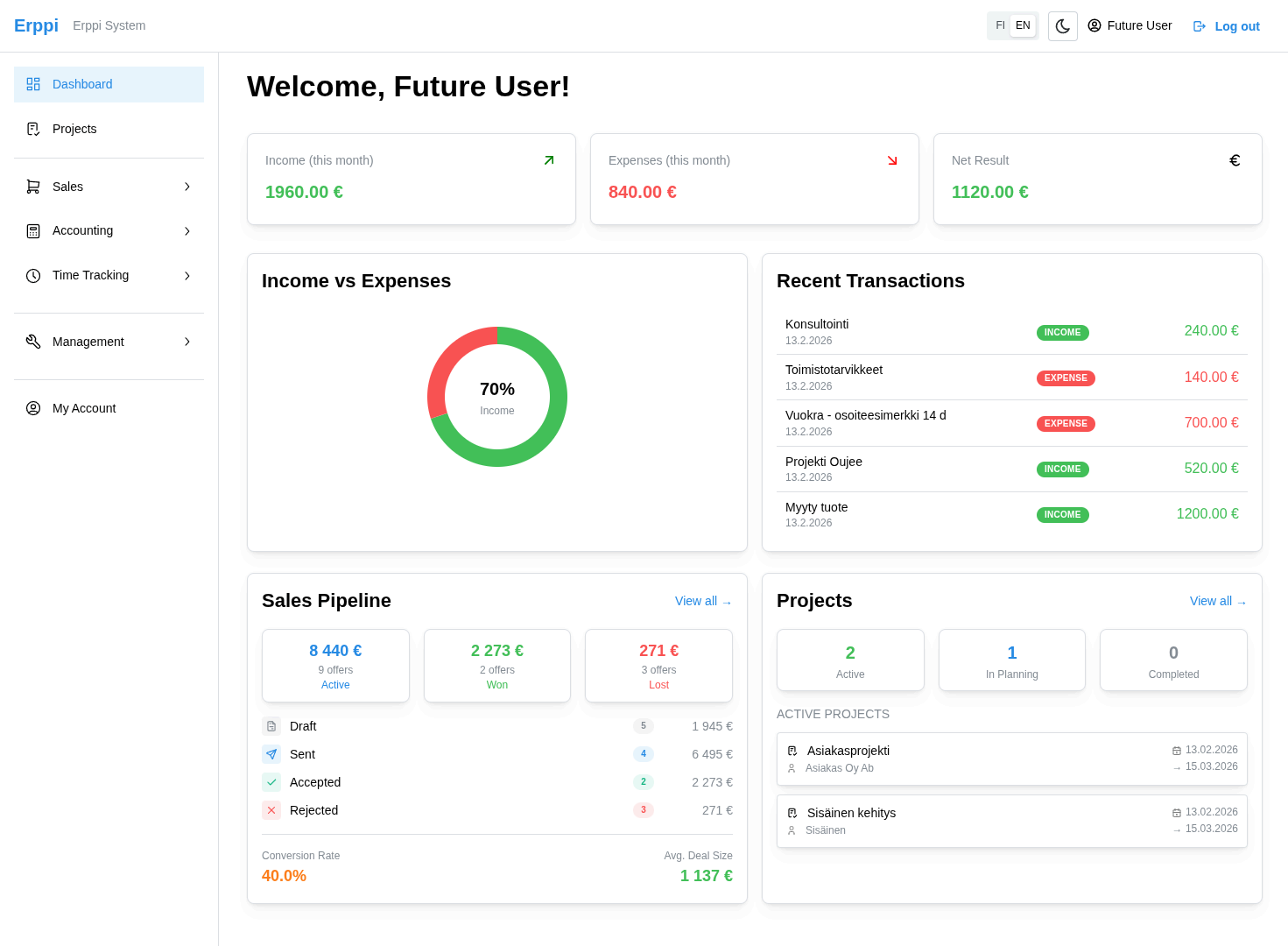Click the Dashboard grid icon in sidebar

[33, 84]
